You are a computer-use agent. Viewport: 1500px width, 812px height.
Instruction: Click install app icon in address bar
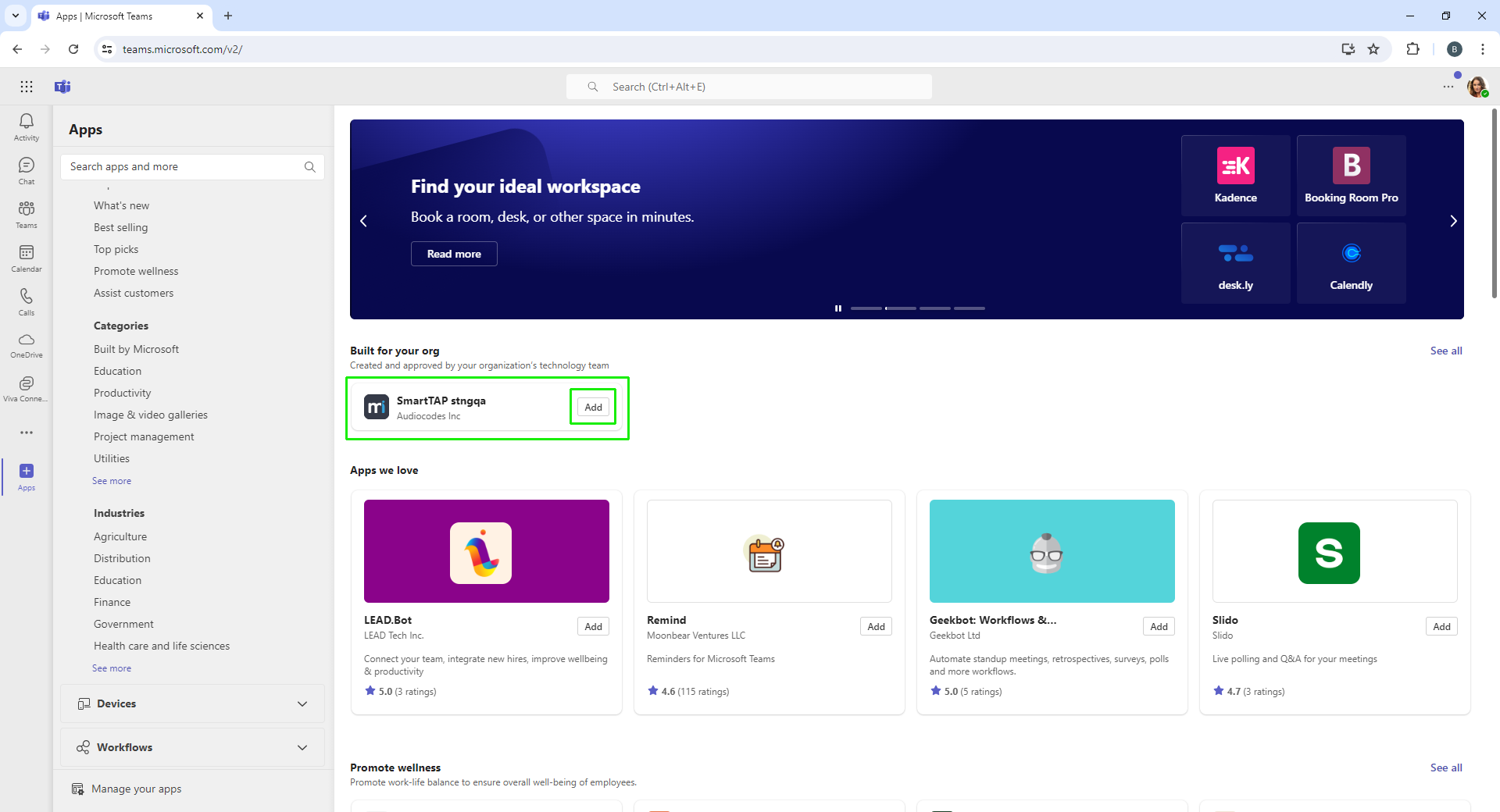tap(1348, 49)
